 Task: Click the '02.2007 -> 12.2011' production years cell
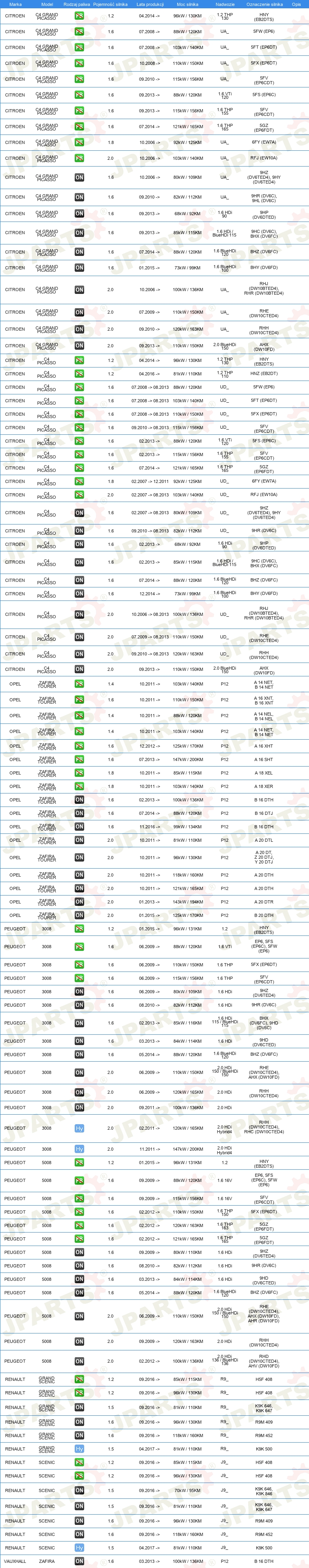[150, 481]
